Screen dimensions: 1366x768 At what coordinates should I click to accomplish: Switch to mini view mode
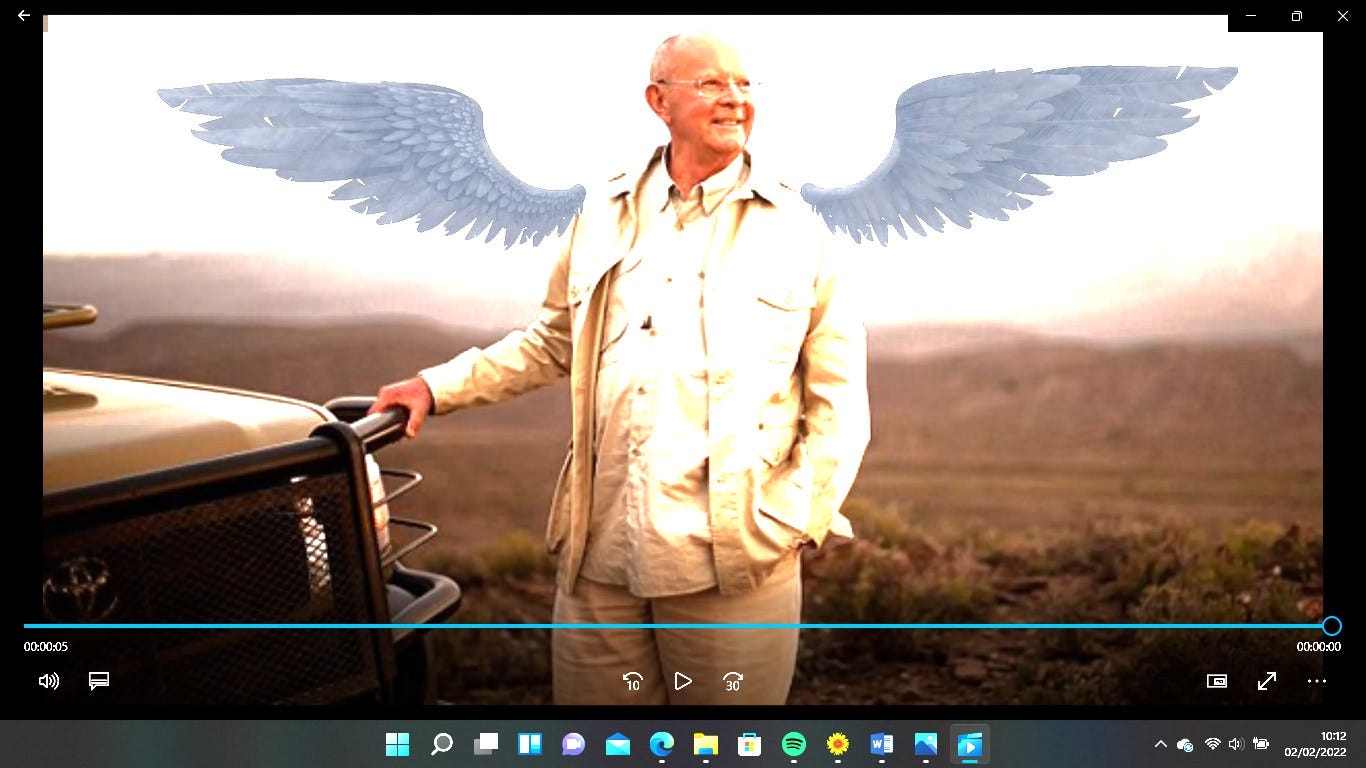pos(1217,681)
